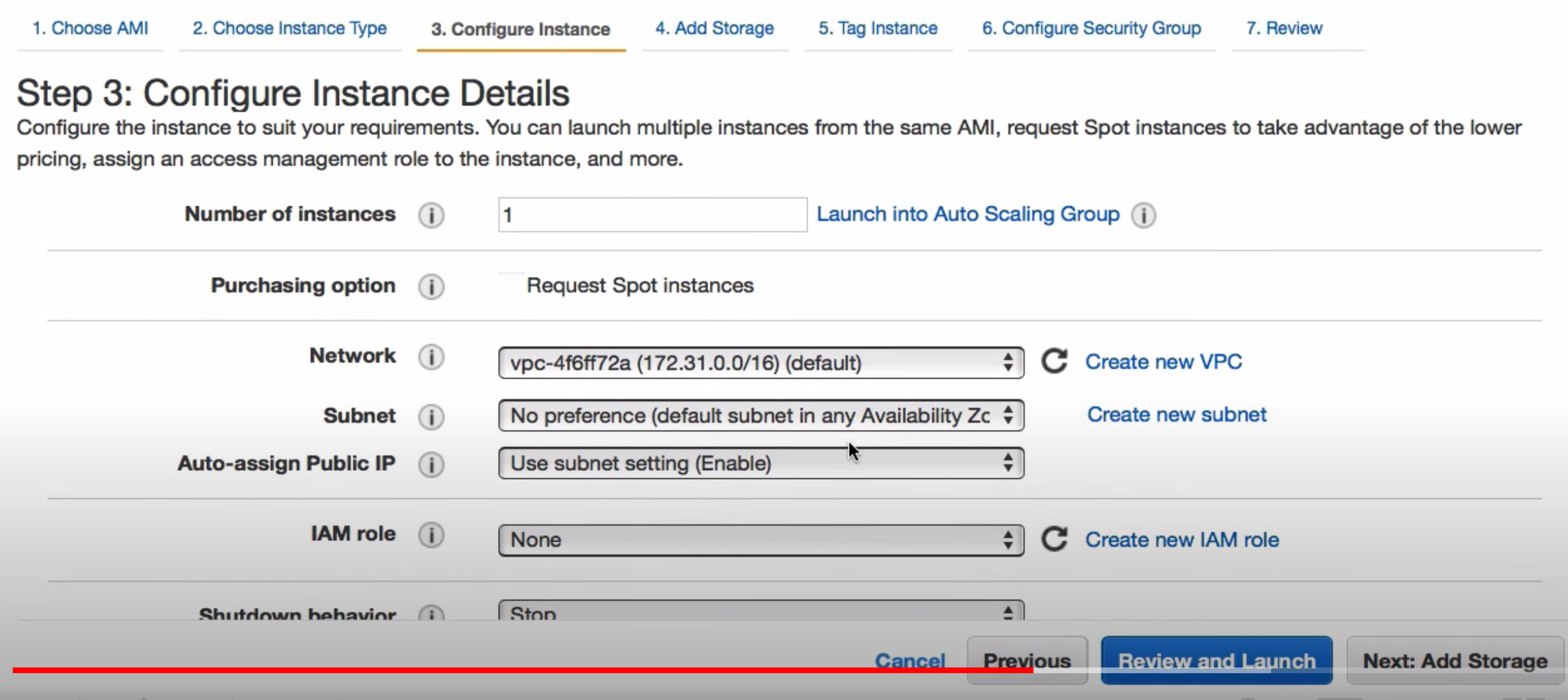Go to 6. Configure Security Group tab
This screenshot has width=1568, height=700.
(x=1092, y=28)
